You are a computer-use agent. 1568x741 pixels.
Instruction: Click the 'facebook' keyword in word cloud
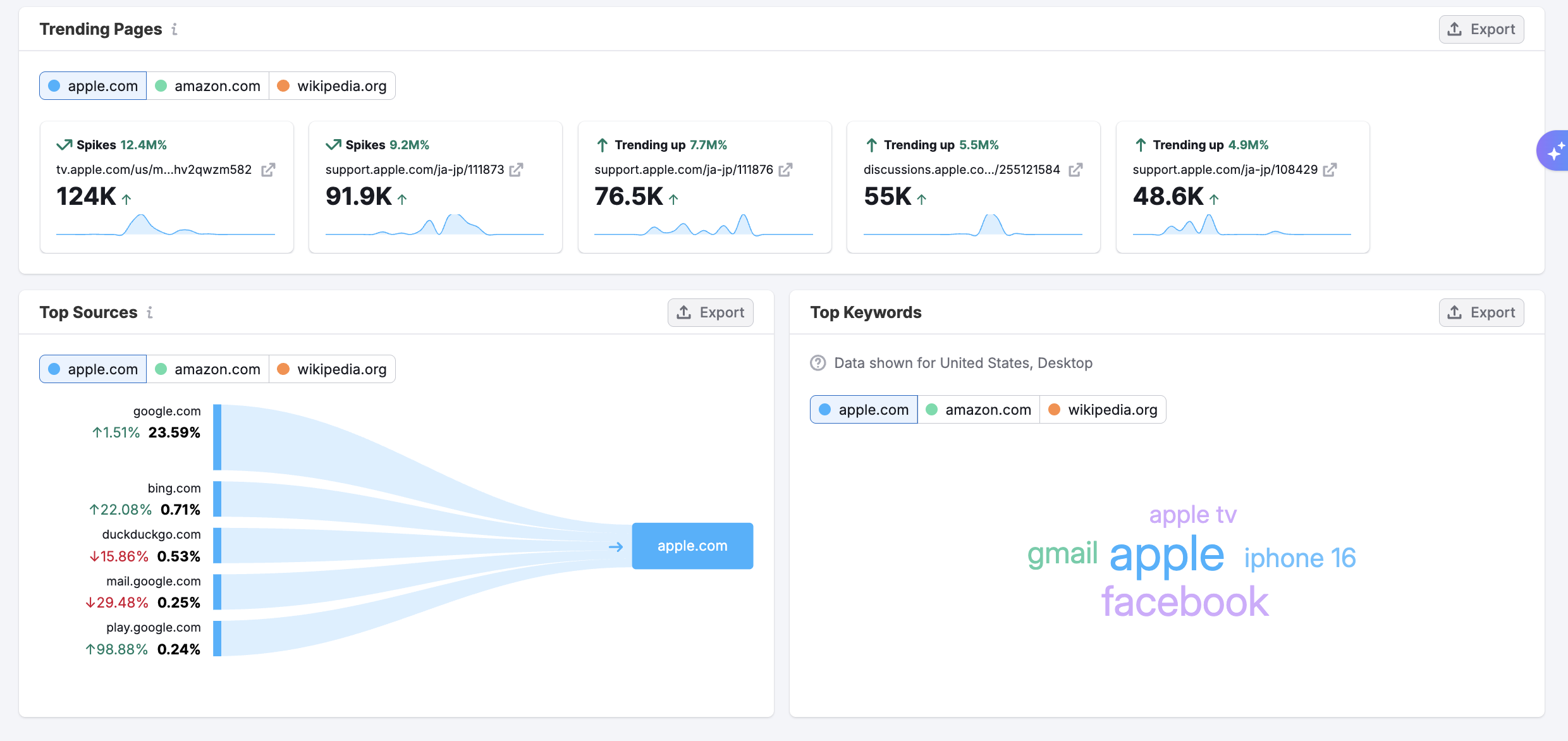pos(1185,602)
